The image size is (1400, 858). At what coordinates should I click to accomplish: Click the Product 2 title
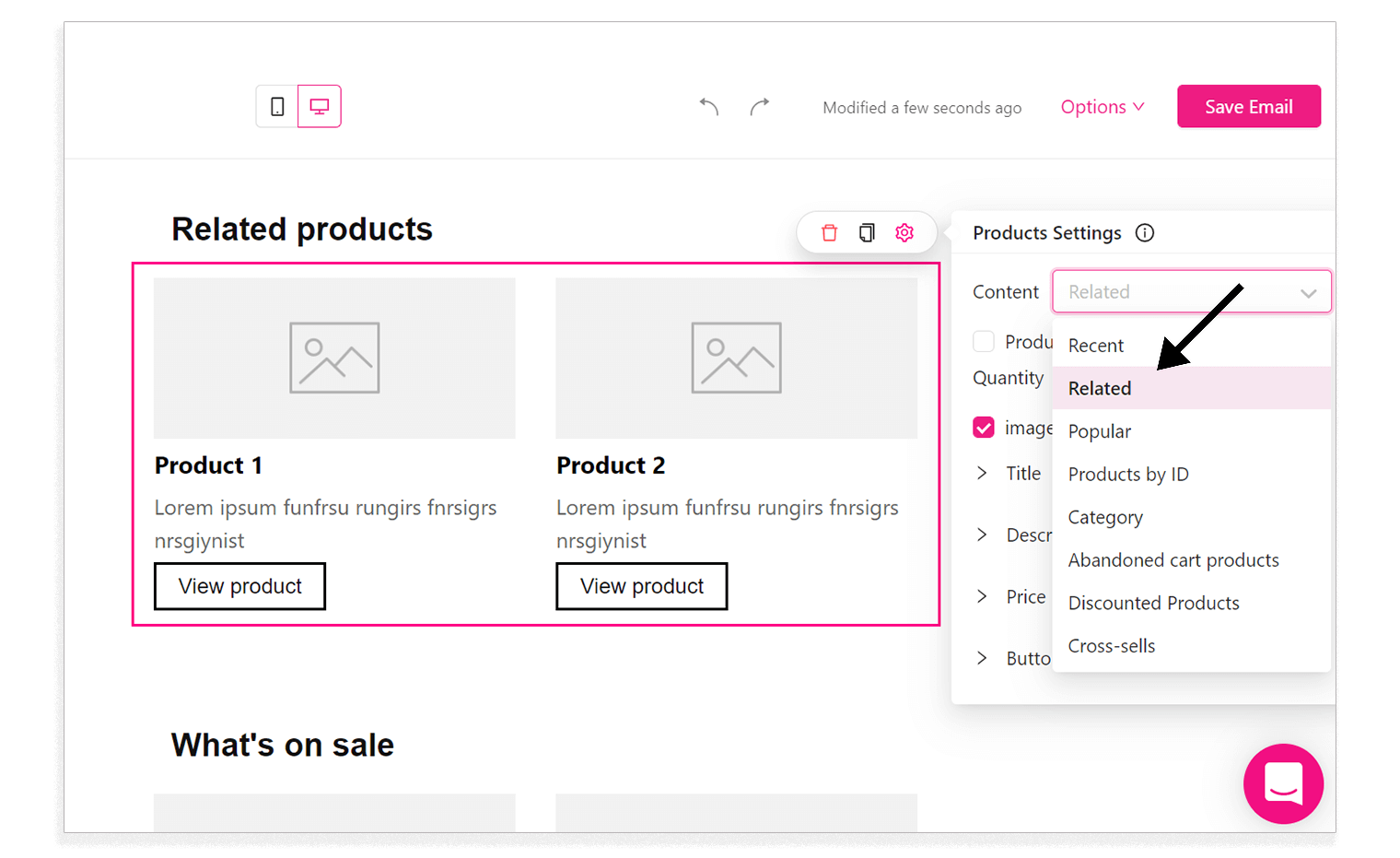(x=611, y=465)
